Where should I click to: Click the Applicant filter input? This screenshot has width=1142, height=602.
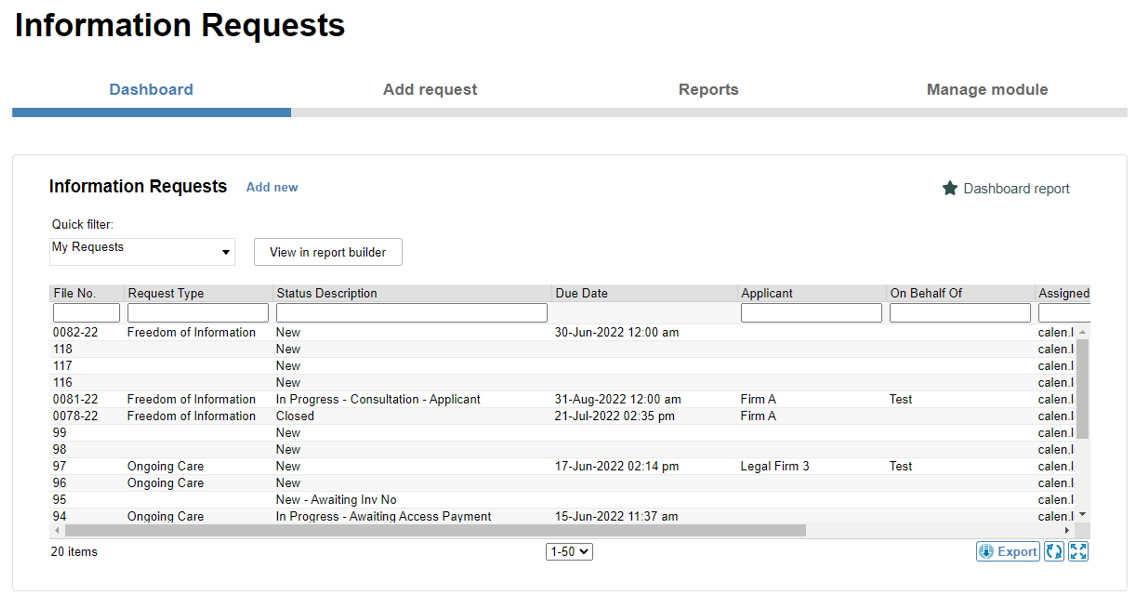tap(811, 313)
